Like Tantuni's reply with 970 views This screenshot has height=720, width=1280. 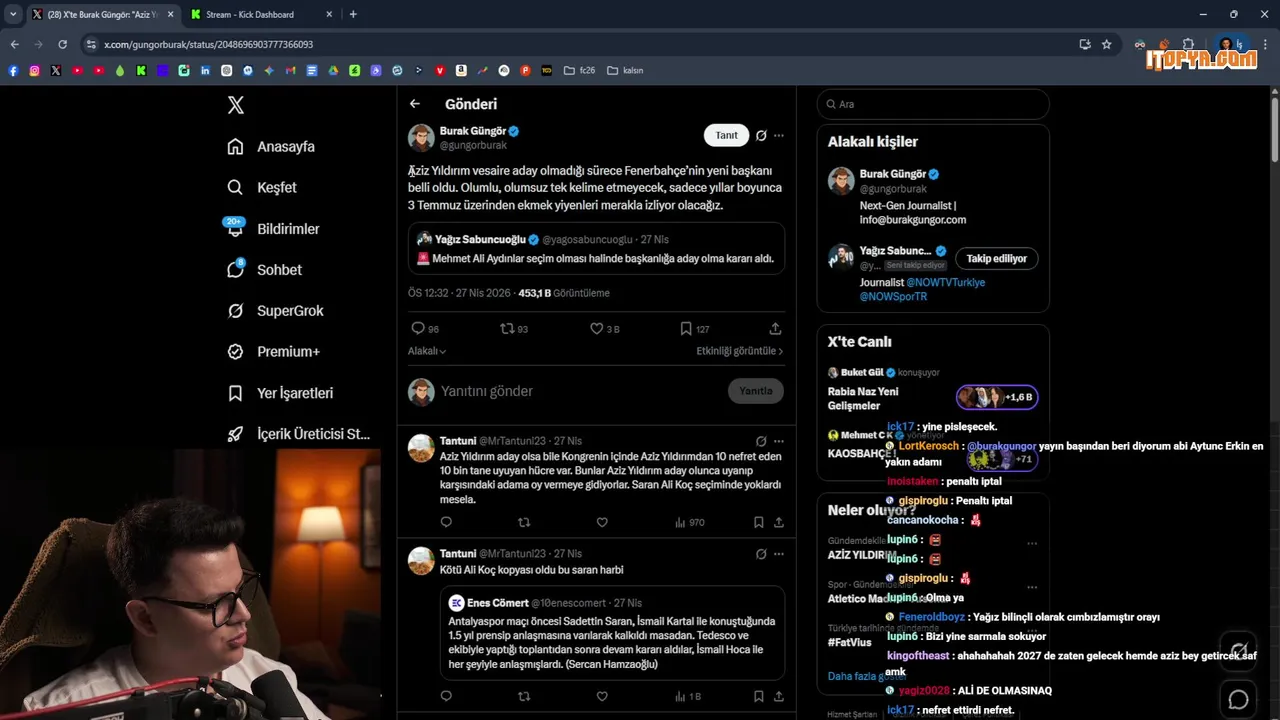coord(602,522)
